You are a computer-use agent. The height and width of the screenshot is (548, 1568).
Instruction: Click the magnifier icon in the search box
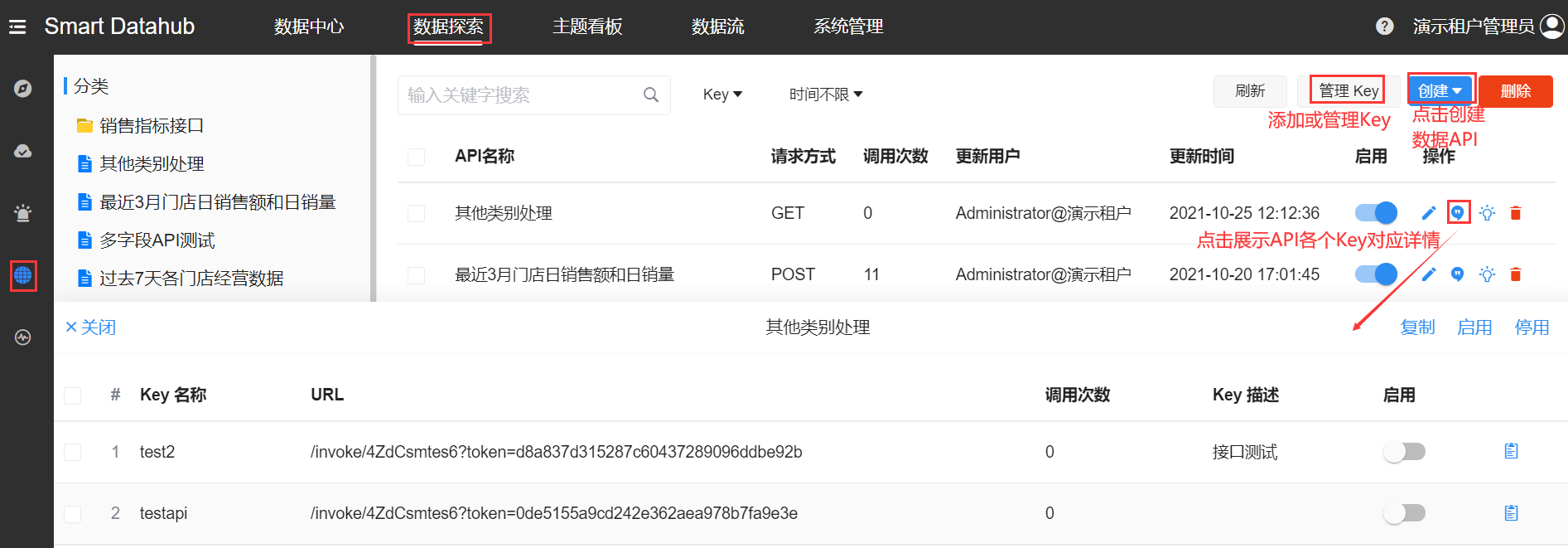pos(651,95)
